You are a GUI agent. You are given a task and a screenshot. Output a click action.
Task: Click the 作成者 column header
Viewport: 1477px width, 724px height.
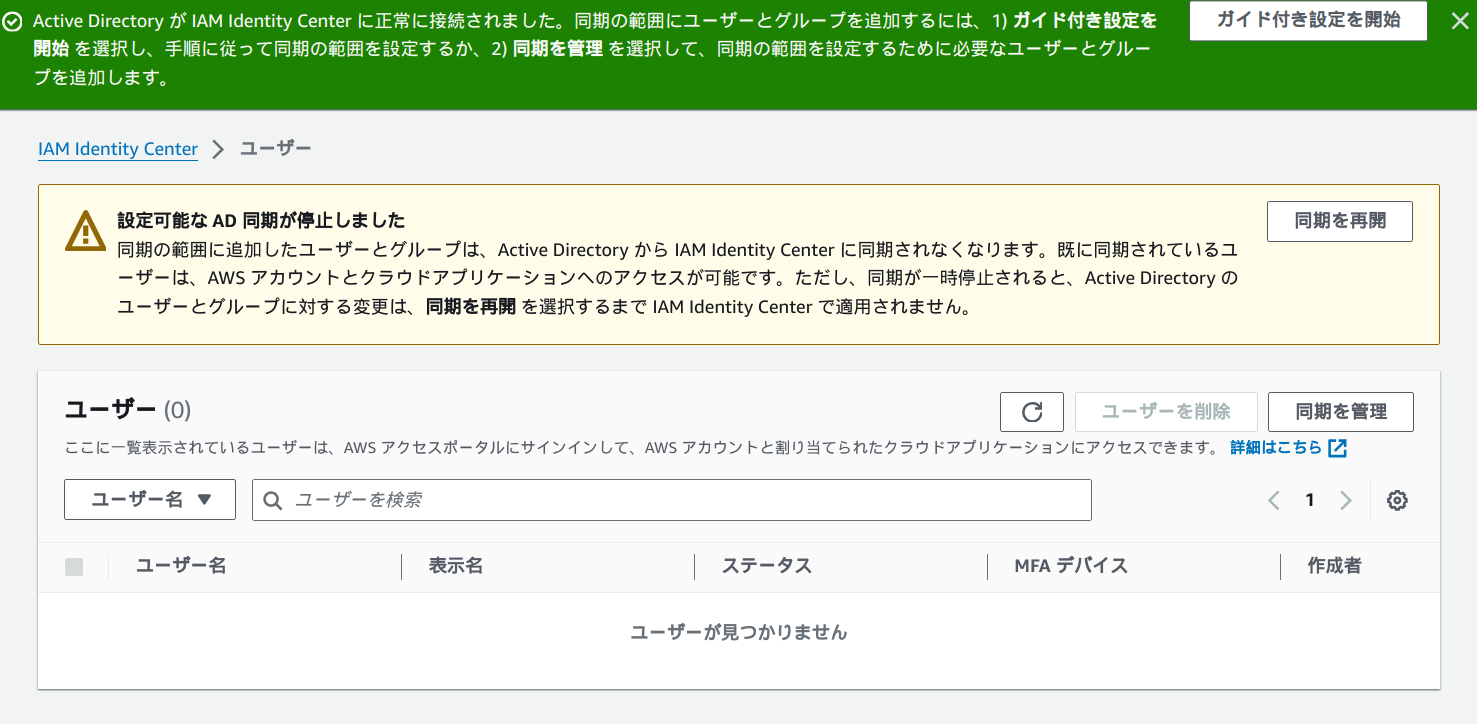tap(1334, 566)
